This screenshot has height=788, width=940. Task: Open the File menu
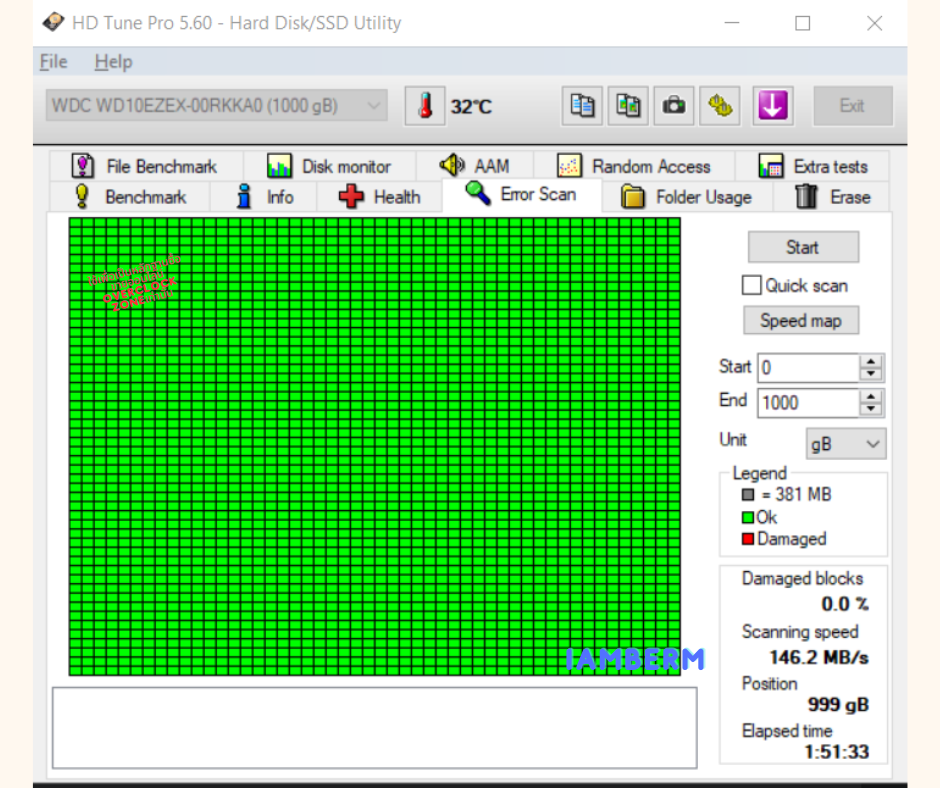[53, 62]
